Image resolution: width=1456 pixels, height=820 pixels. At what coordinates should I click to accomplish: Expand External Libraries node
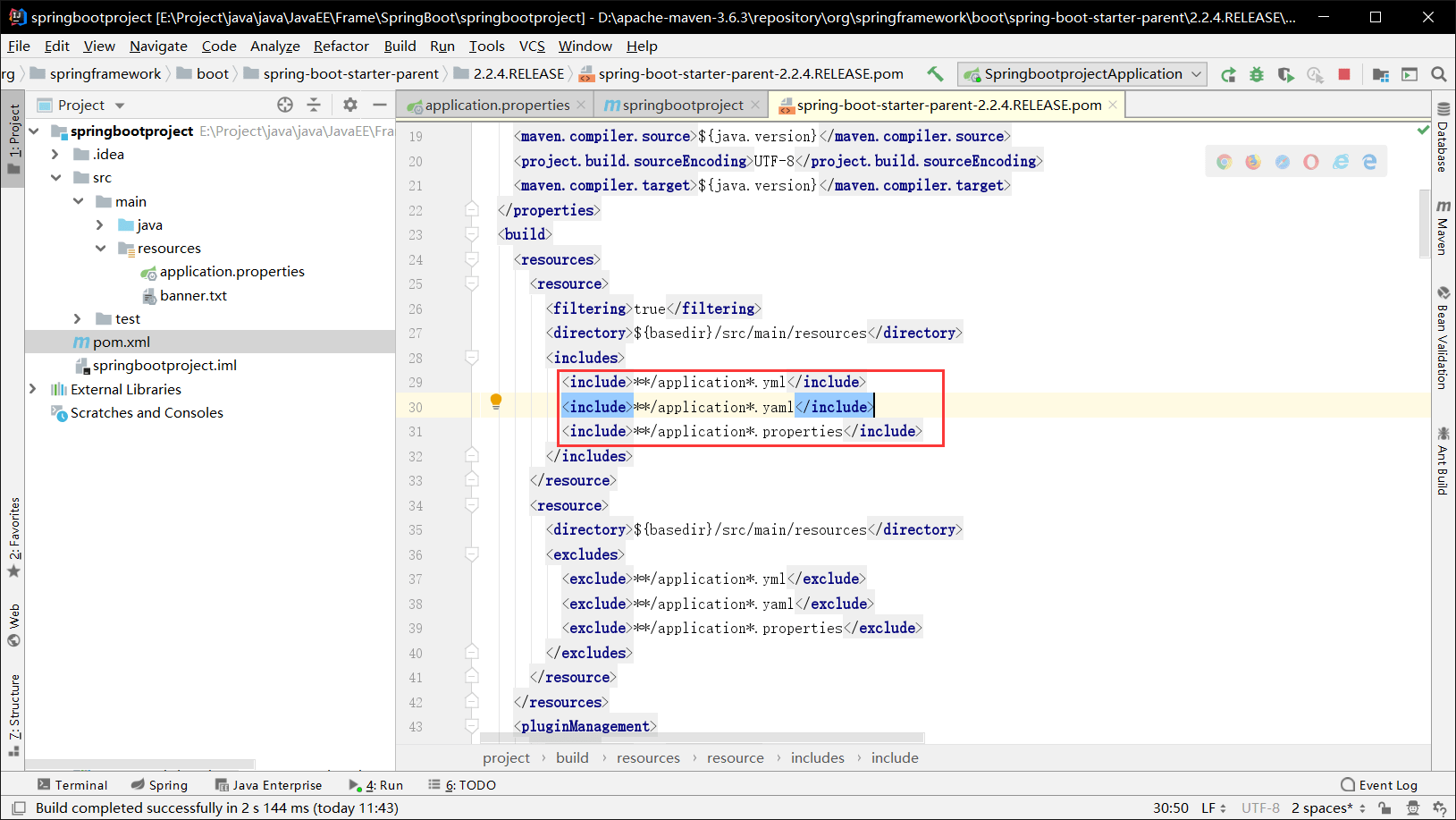[x=33, y=389]
